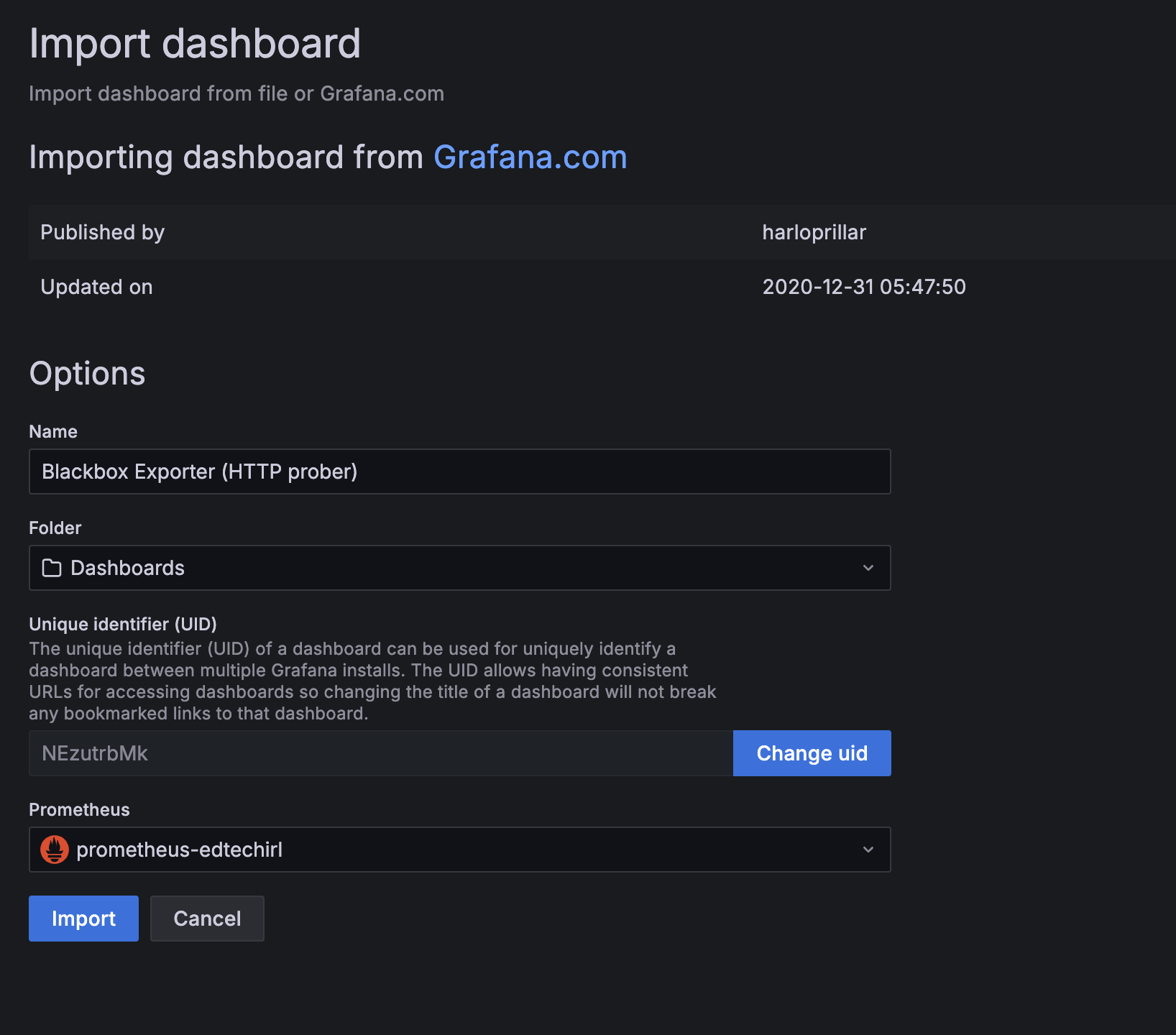This screenshot has width=1176, height=1035.
Task: Select the publisher name harloprillar
Action: click(x=814, y=232)
